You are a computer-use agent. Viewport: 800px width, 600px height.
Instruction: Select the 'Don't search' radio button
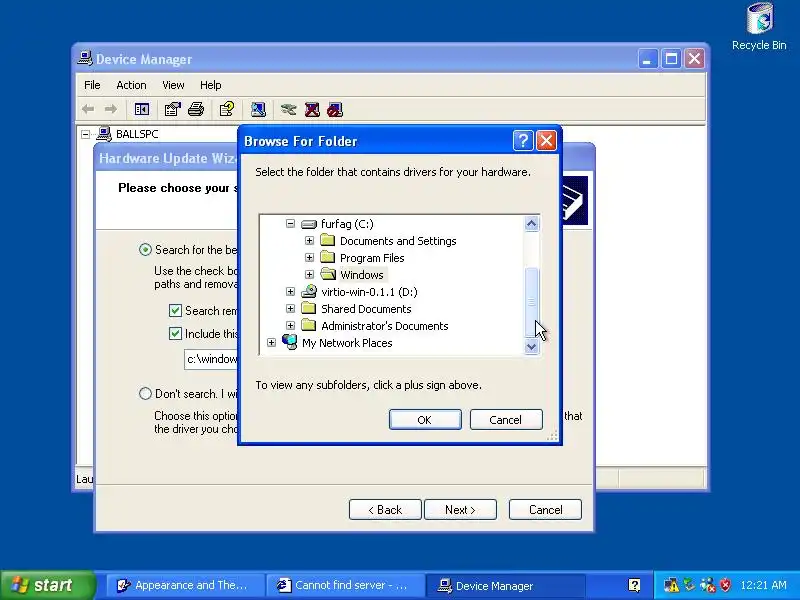[145, 393]
